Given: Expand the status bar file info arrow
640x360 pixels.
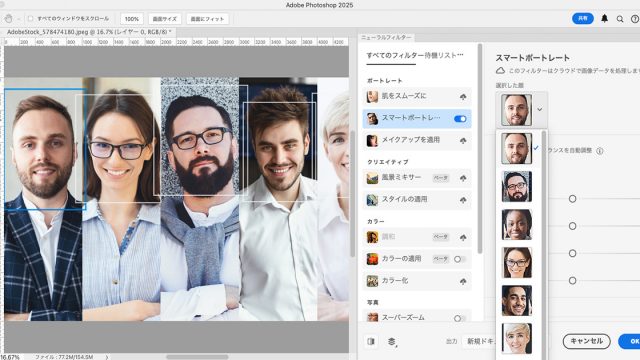Looking at the screenshot, I should (x=107, y=357).
